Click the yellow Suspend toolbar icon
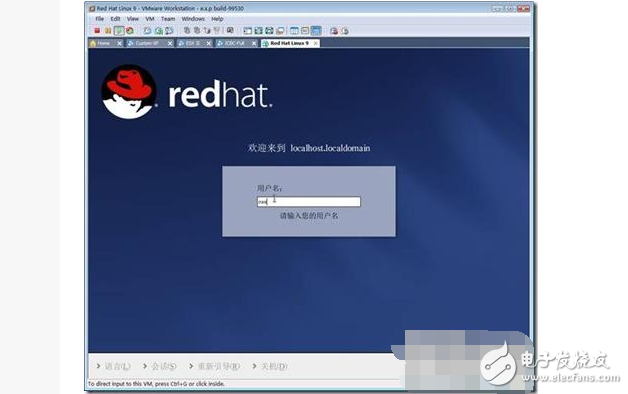The image size is (628, 394). 108,30
